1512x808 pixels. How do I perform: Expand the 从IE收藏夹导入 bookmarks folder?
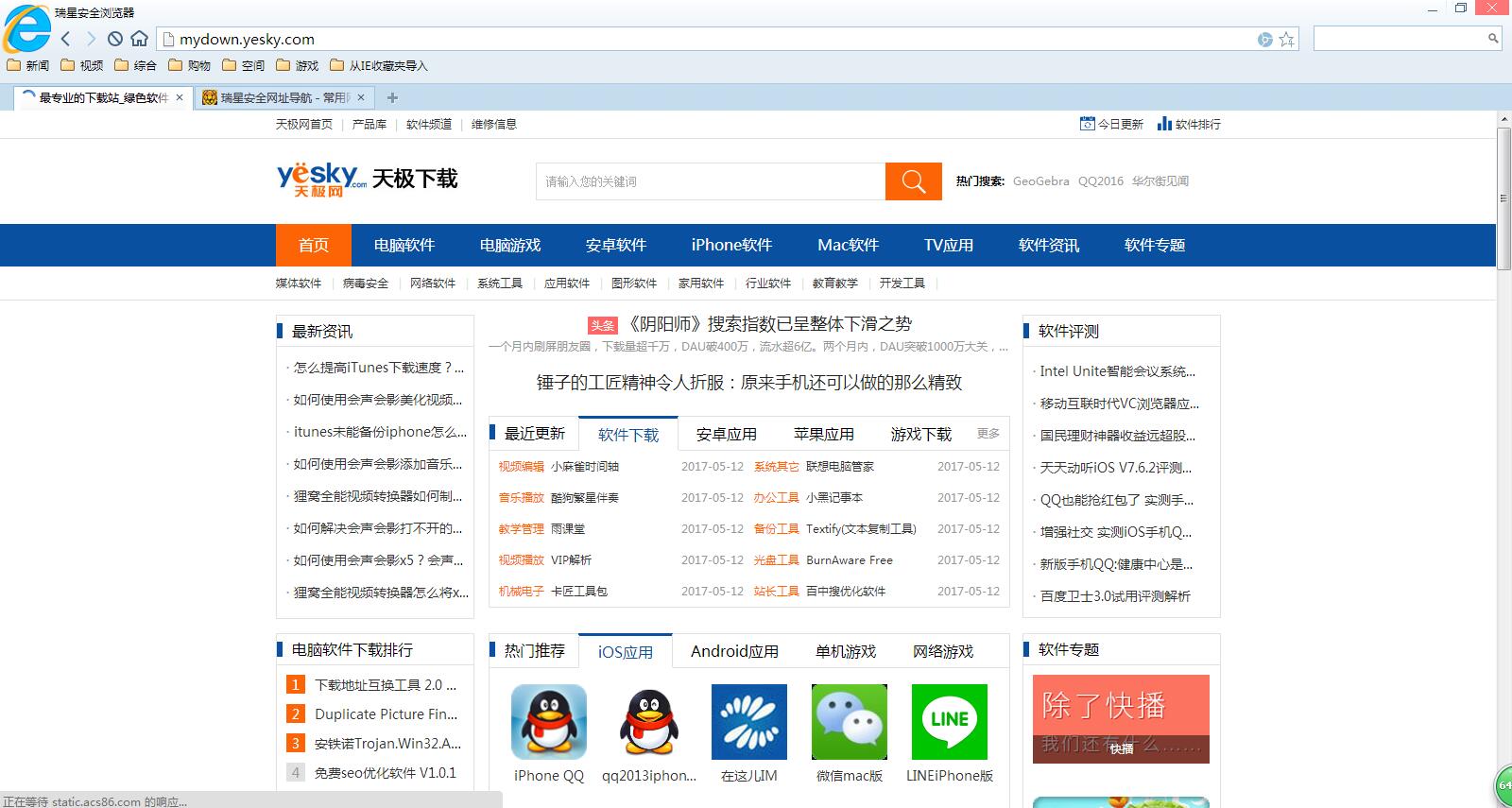pyautogui.click(x=379, y=65)
